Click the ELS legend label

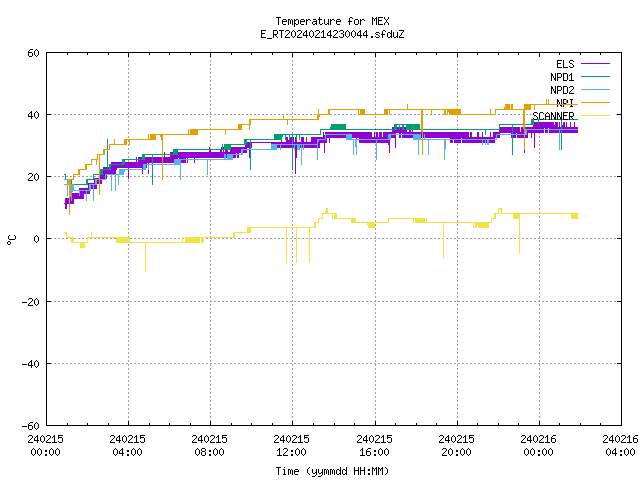click(565, 64)
